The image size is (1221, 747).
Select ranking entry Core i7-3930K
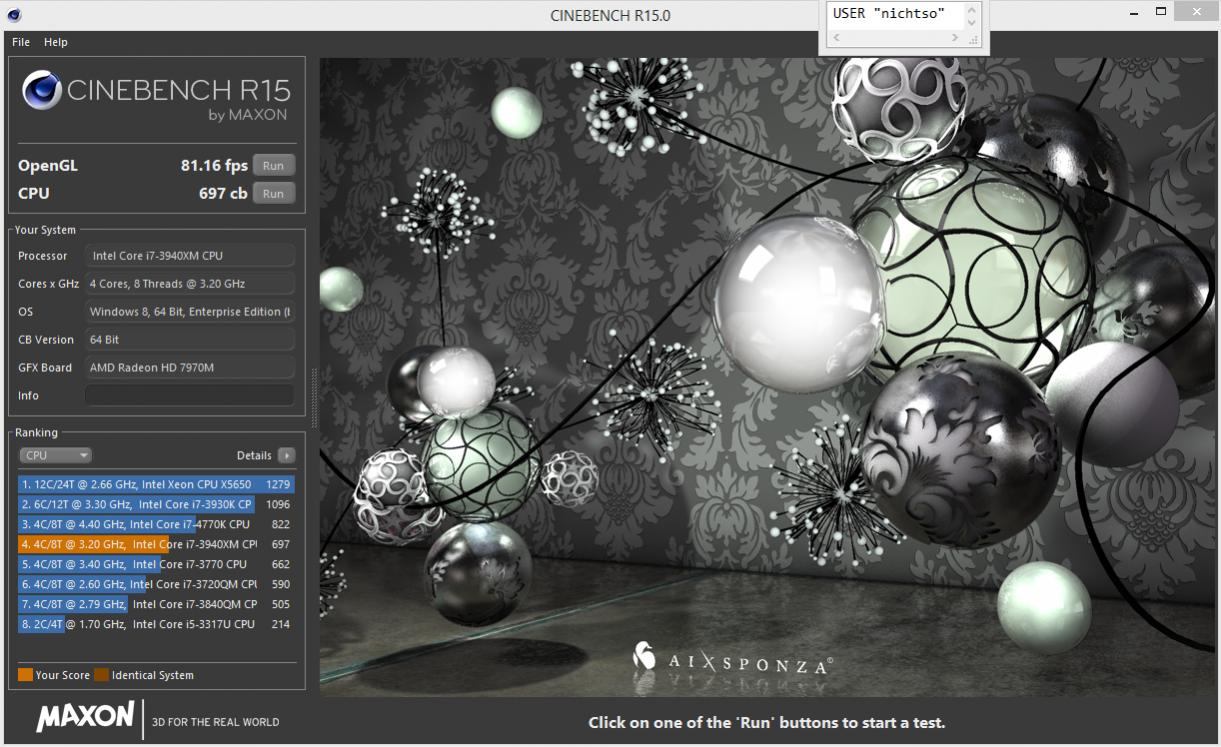157,504
